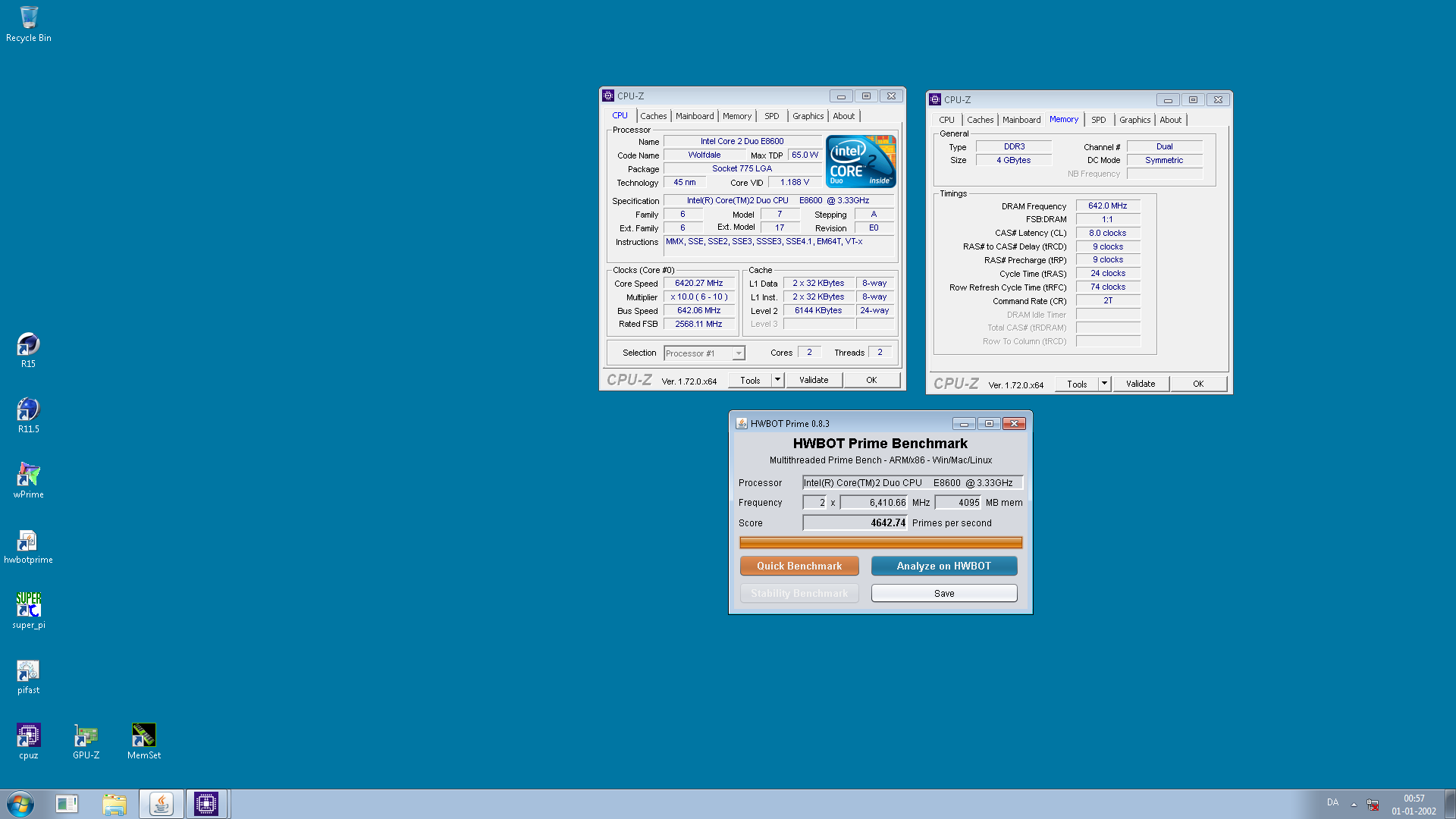Screen dimensions: 1456x819
Task: Open the GPU-Z desktop shortcut
Action: click(86, 742)
